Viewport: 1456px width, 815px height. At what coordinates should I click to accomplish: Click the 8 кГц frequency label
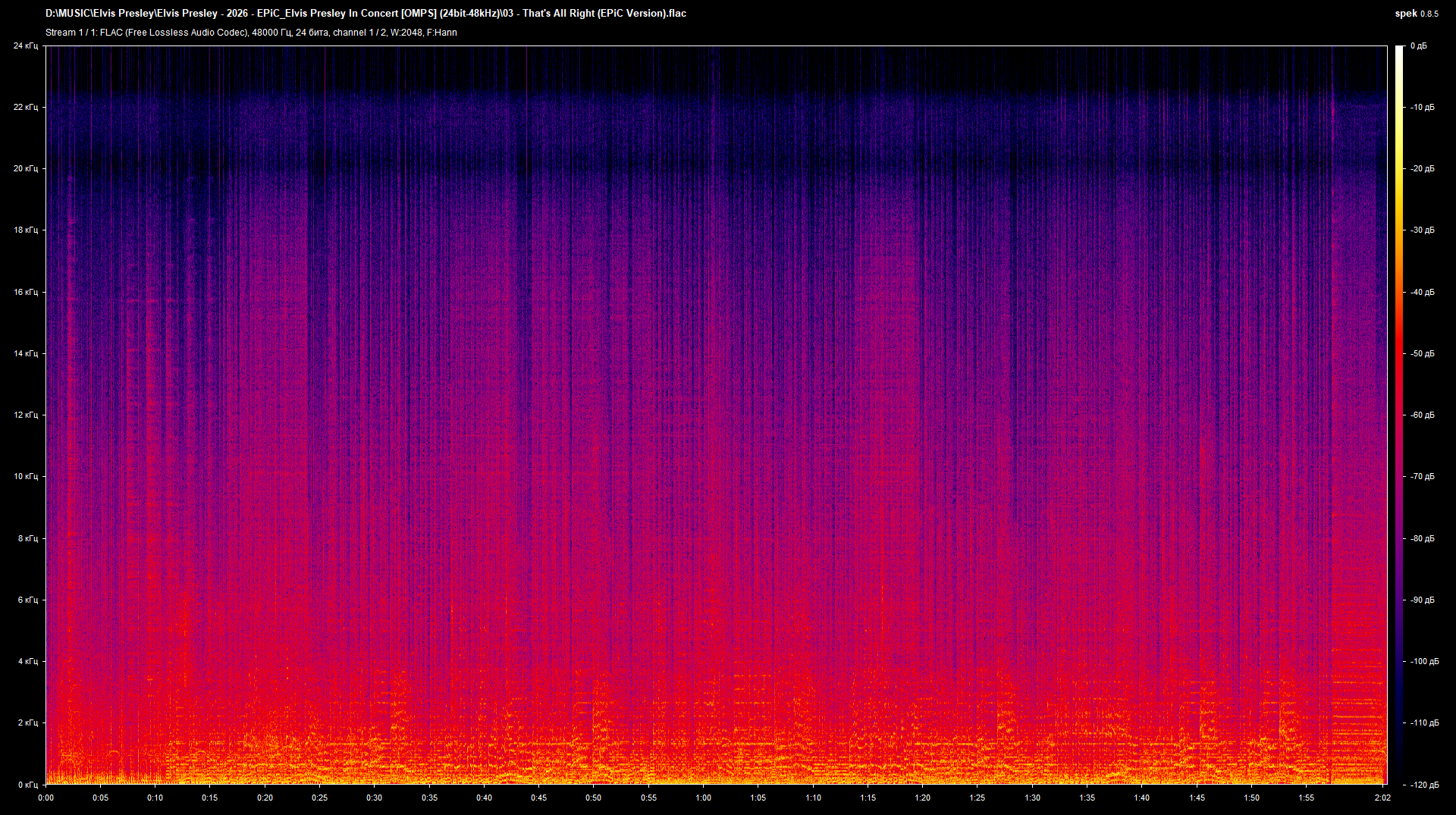[x=27, y=538]
